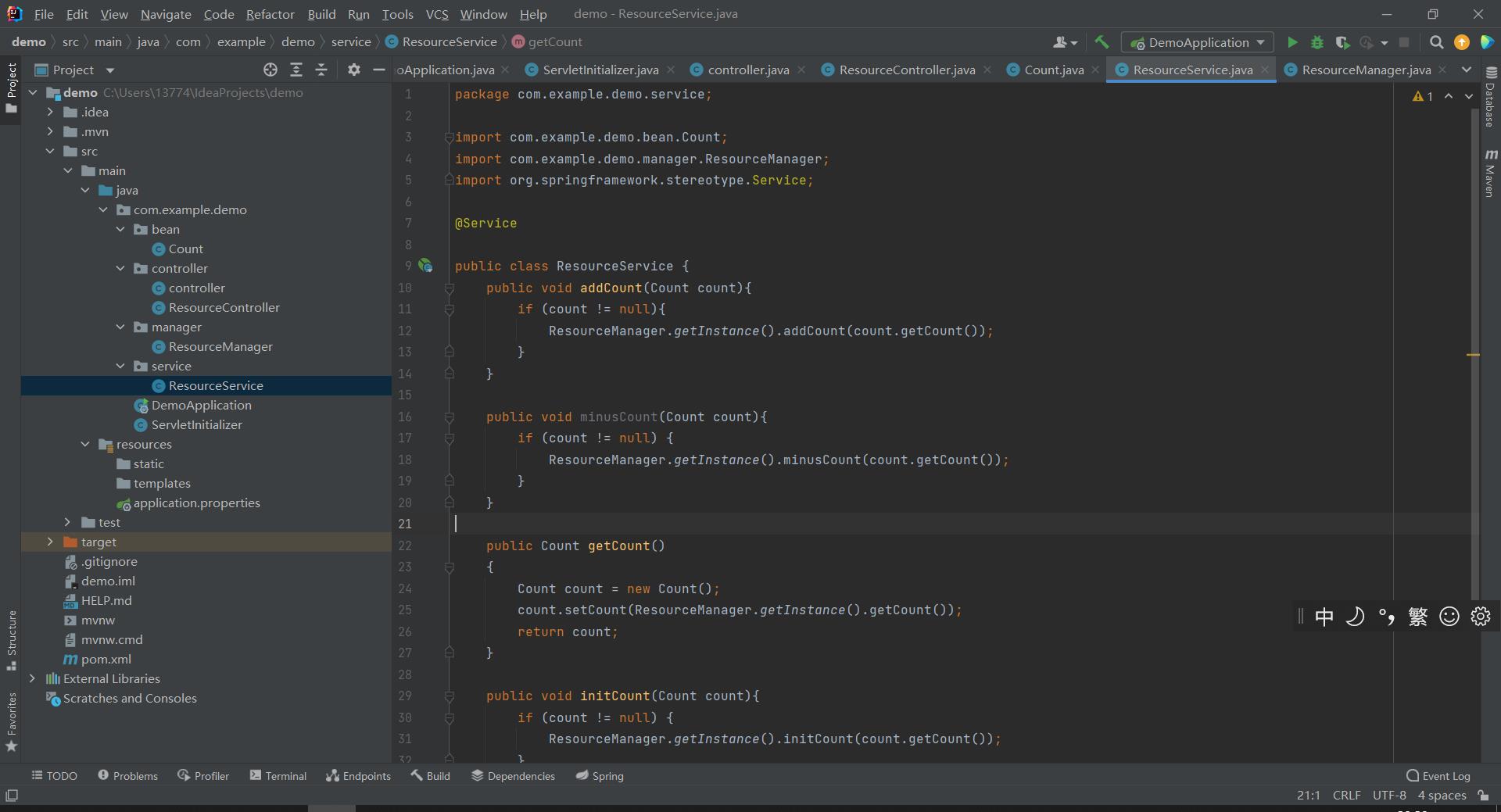
Task: Click the Spring gutter icon on line 9
Action: click(426, 266)
